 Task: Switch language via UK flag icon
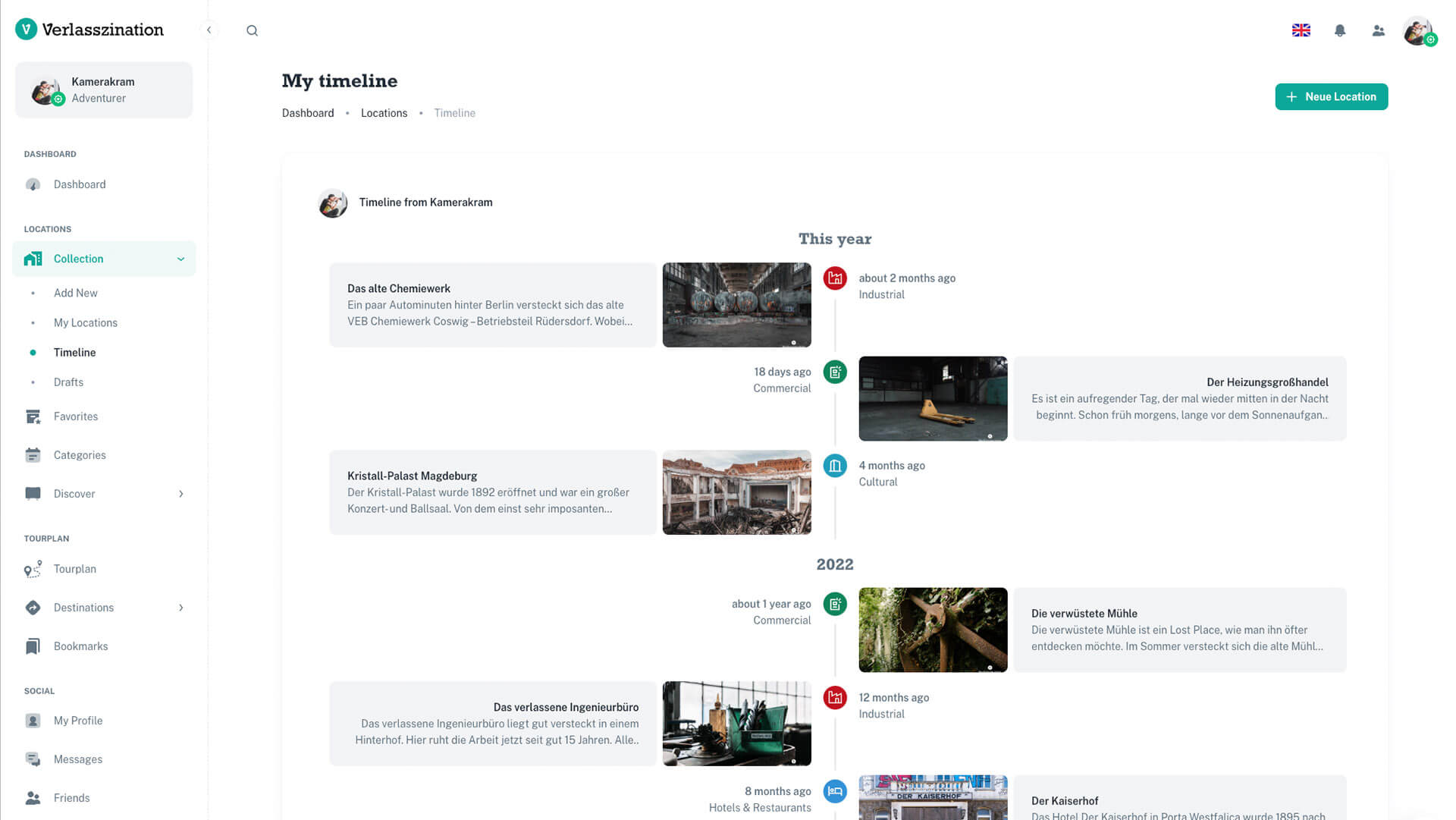click(1301, 30)
